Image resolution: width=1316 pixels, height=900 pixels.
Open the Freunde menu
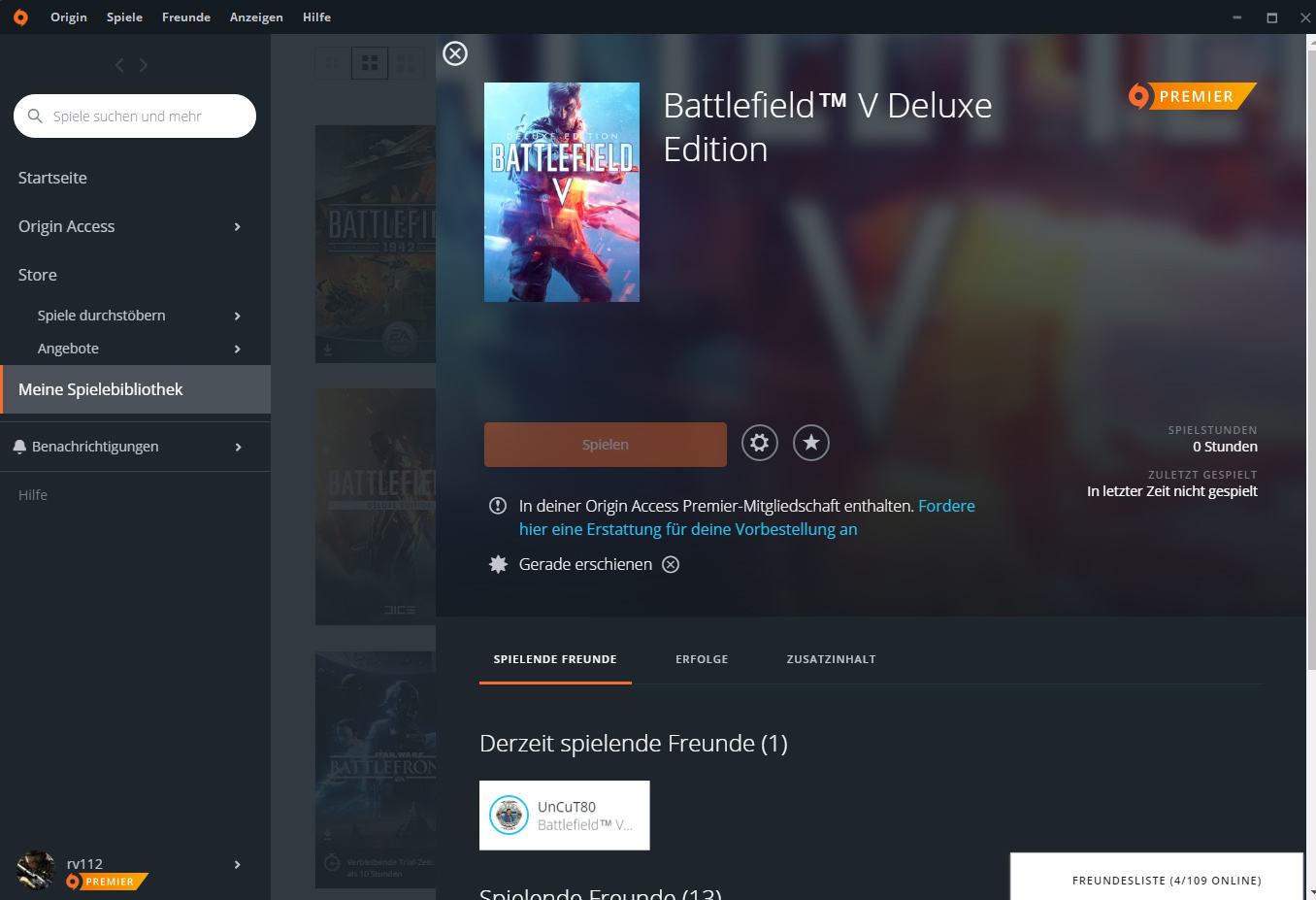click(x=186, y=17)
